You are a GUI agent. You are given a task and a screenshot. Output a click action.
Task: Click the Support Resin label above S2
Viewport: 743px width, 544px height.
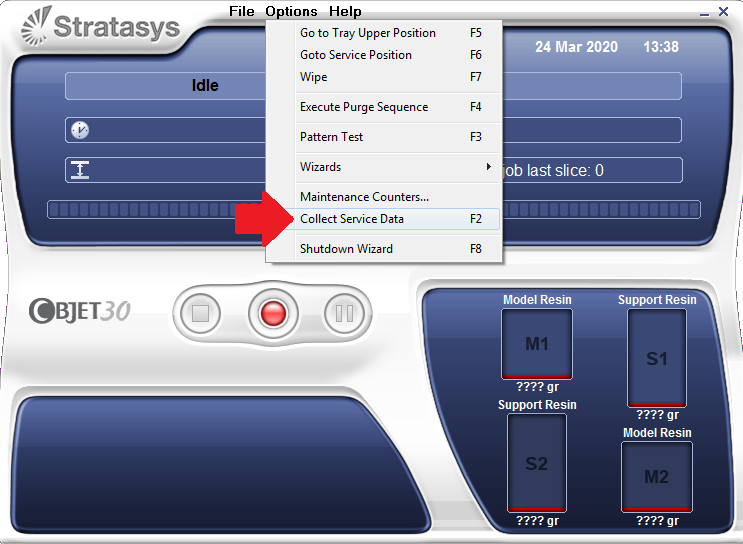pos(537,405)
